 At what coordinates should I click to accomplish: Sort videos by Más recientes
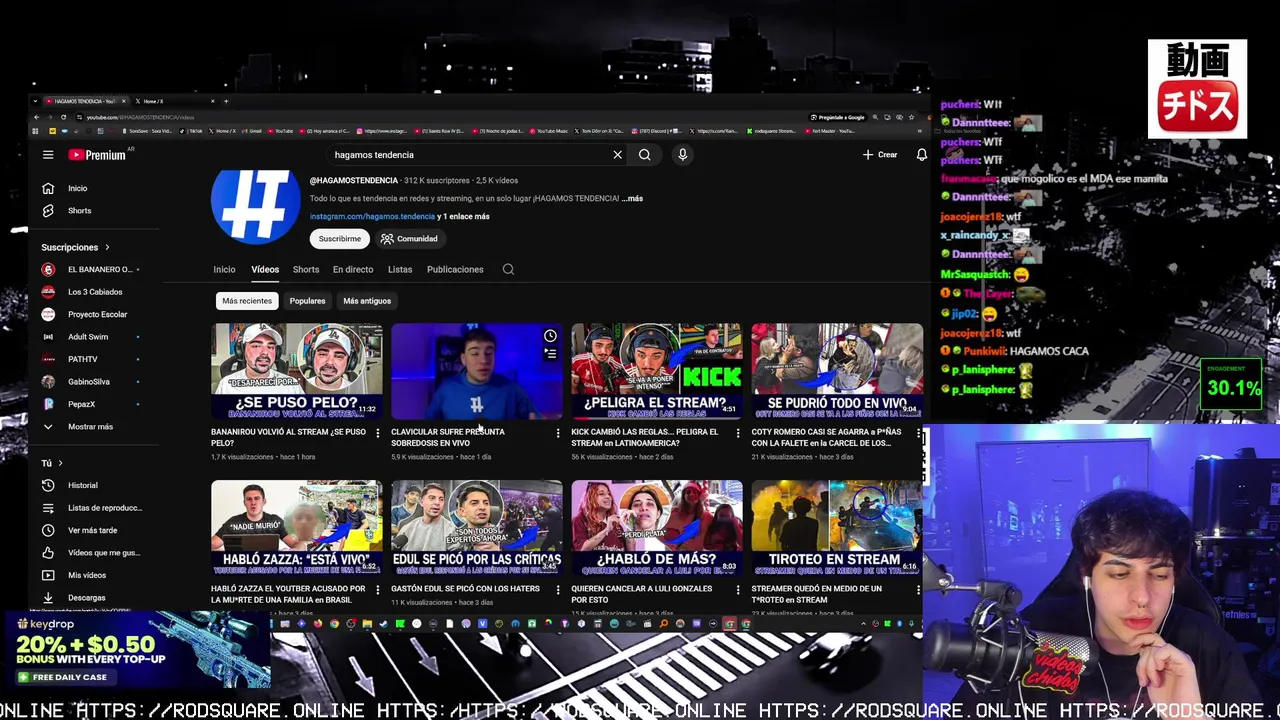tap(247, 301)
